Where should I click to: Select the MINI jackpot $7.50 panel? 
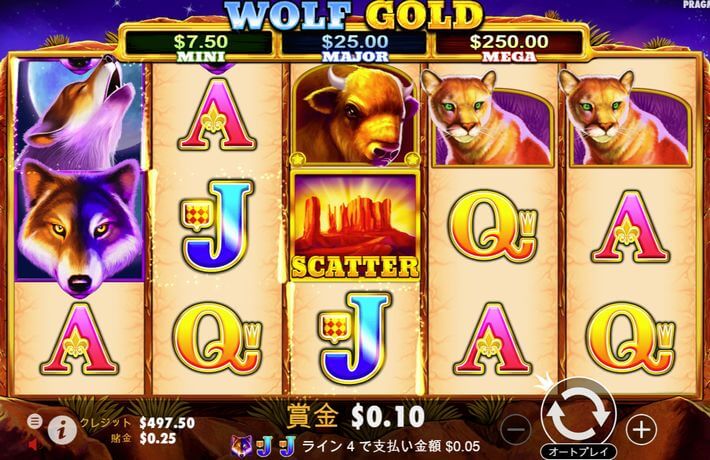click(x=200, y=47)
